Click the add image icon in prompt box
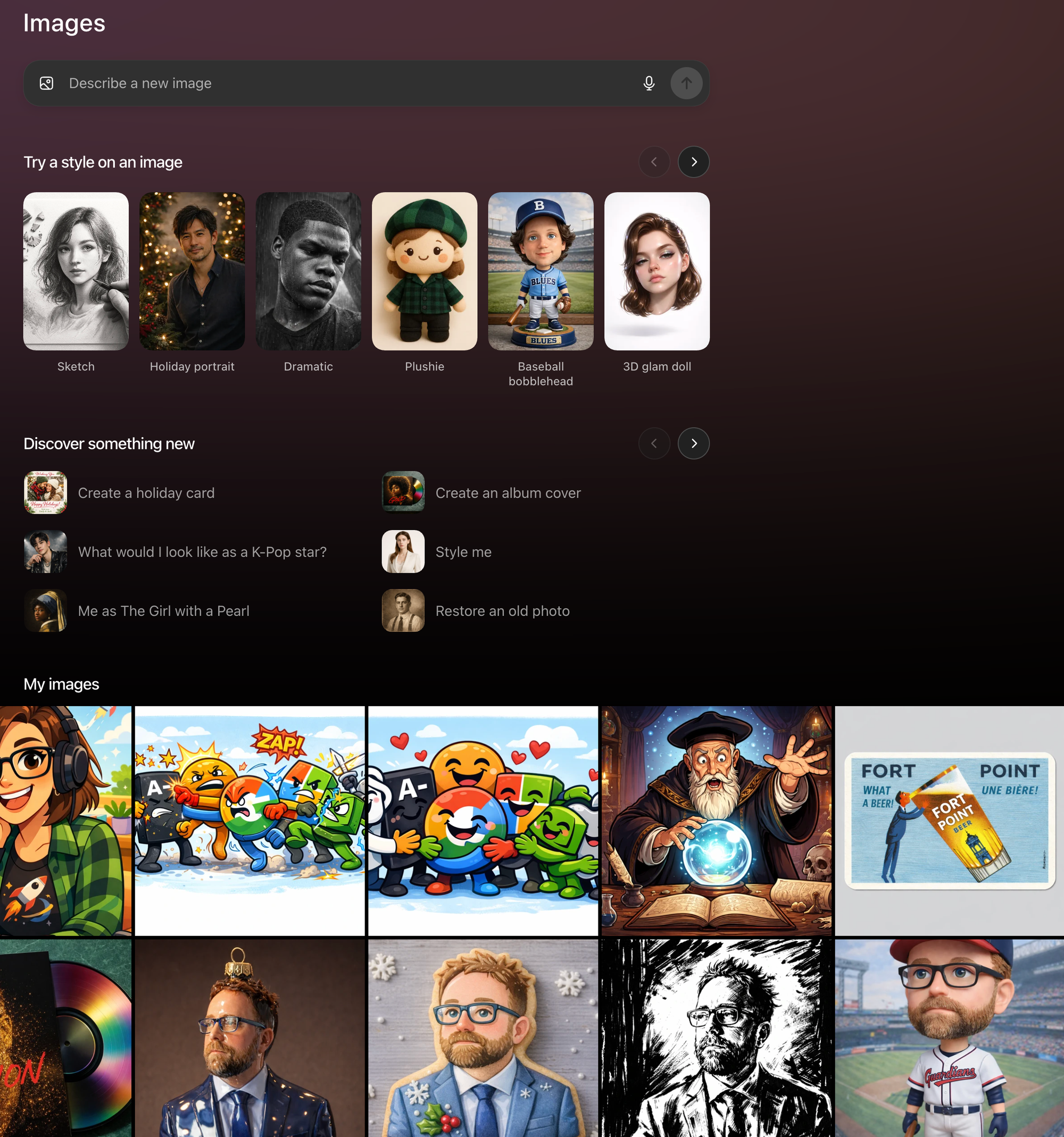 click(x=46, y=83)
